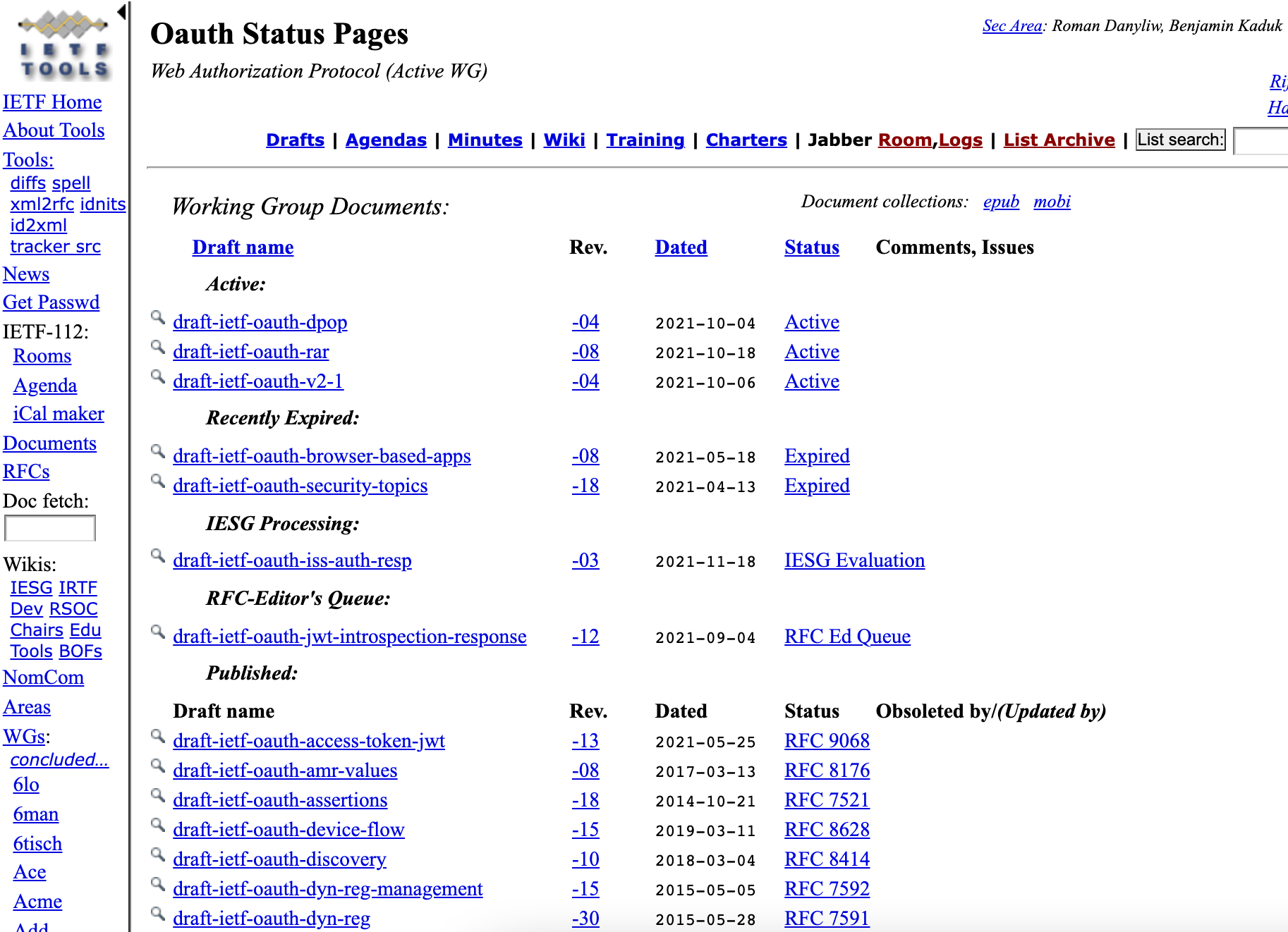Download the mobi document collection
The height and width of the screenshot is (932, 1288).
click(1052, 202)
